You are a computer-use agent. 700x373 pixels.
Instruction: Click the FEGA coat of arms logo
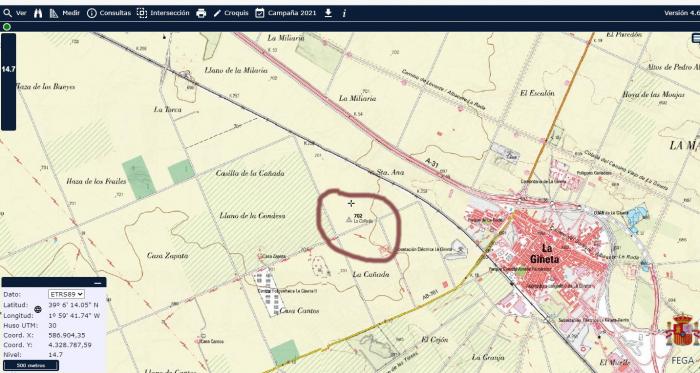(x=683, y=331)
